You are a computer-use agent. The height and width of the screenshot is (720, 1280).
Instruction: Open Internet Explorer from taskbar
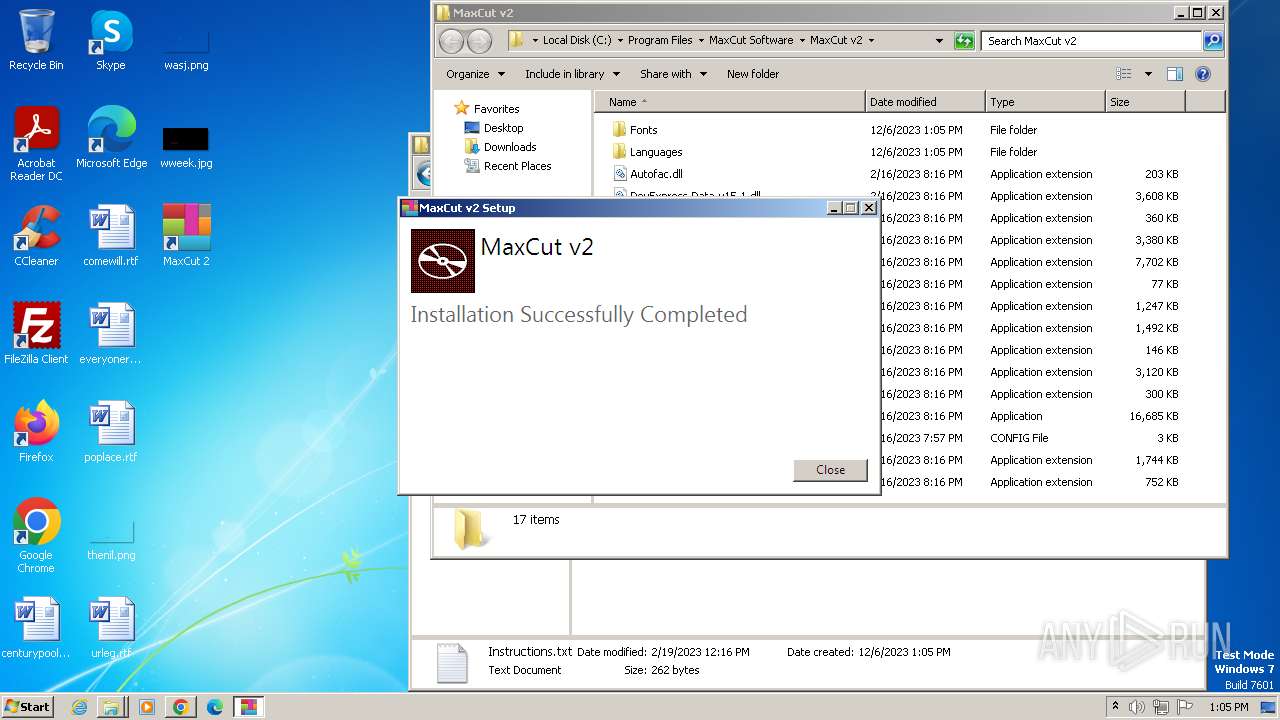pos(80,707)
